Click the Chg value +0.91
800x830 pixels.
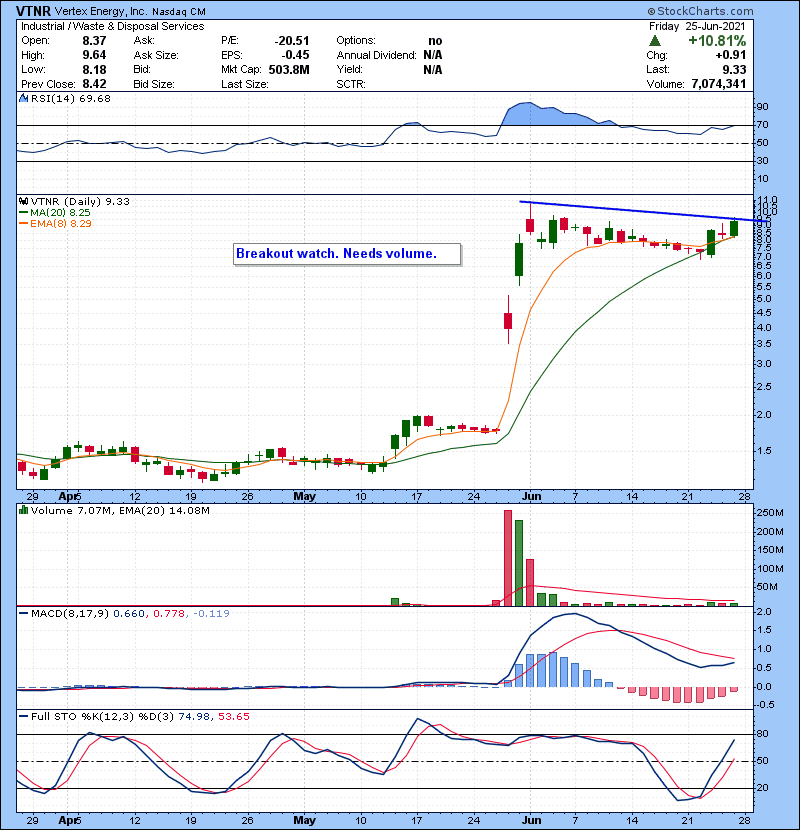click(x=731, y=55)
